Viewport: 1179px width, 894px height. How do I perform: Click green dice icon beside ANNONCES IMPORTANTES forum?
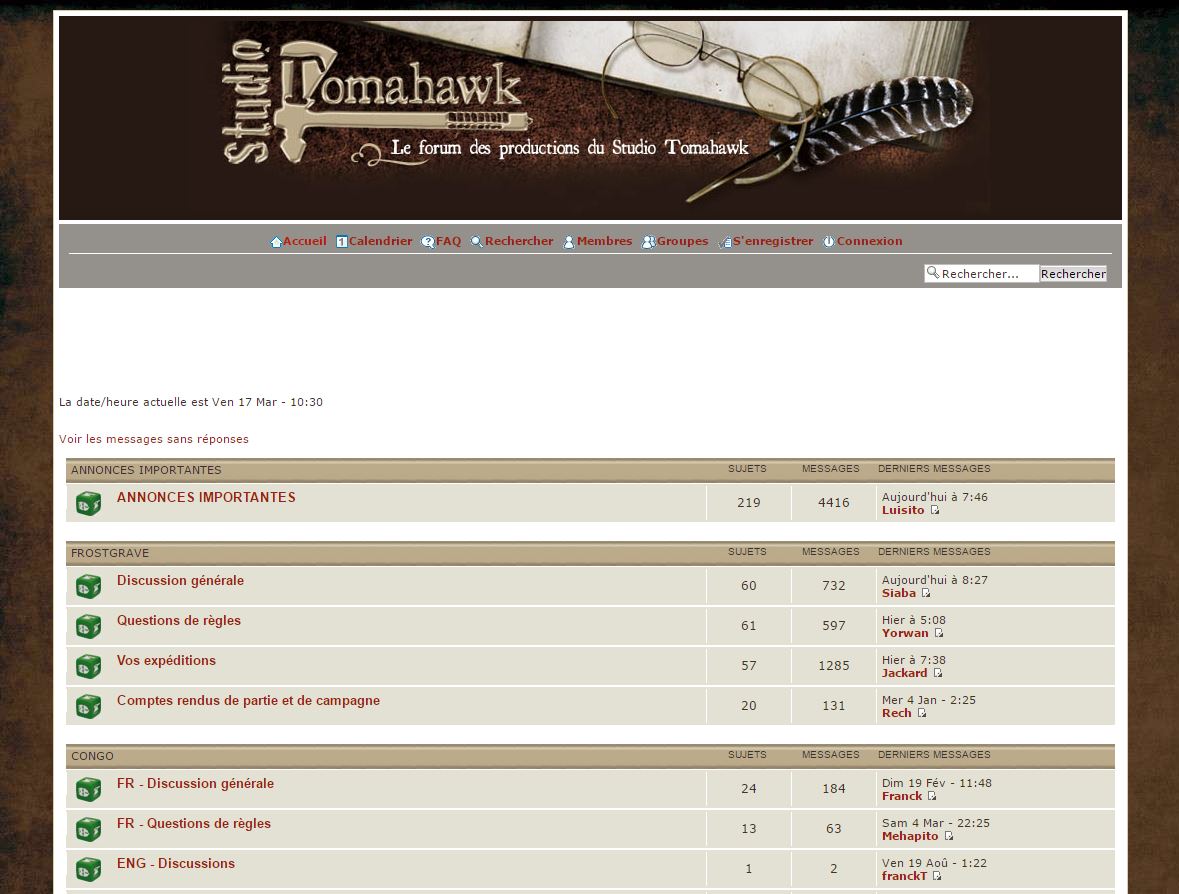coord(89,503)
